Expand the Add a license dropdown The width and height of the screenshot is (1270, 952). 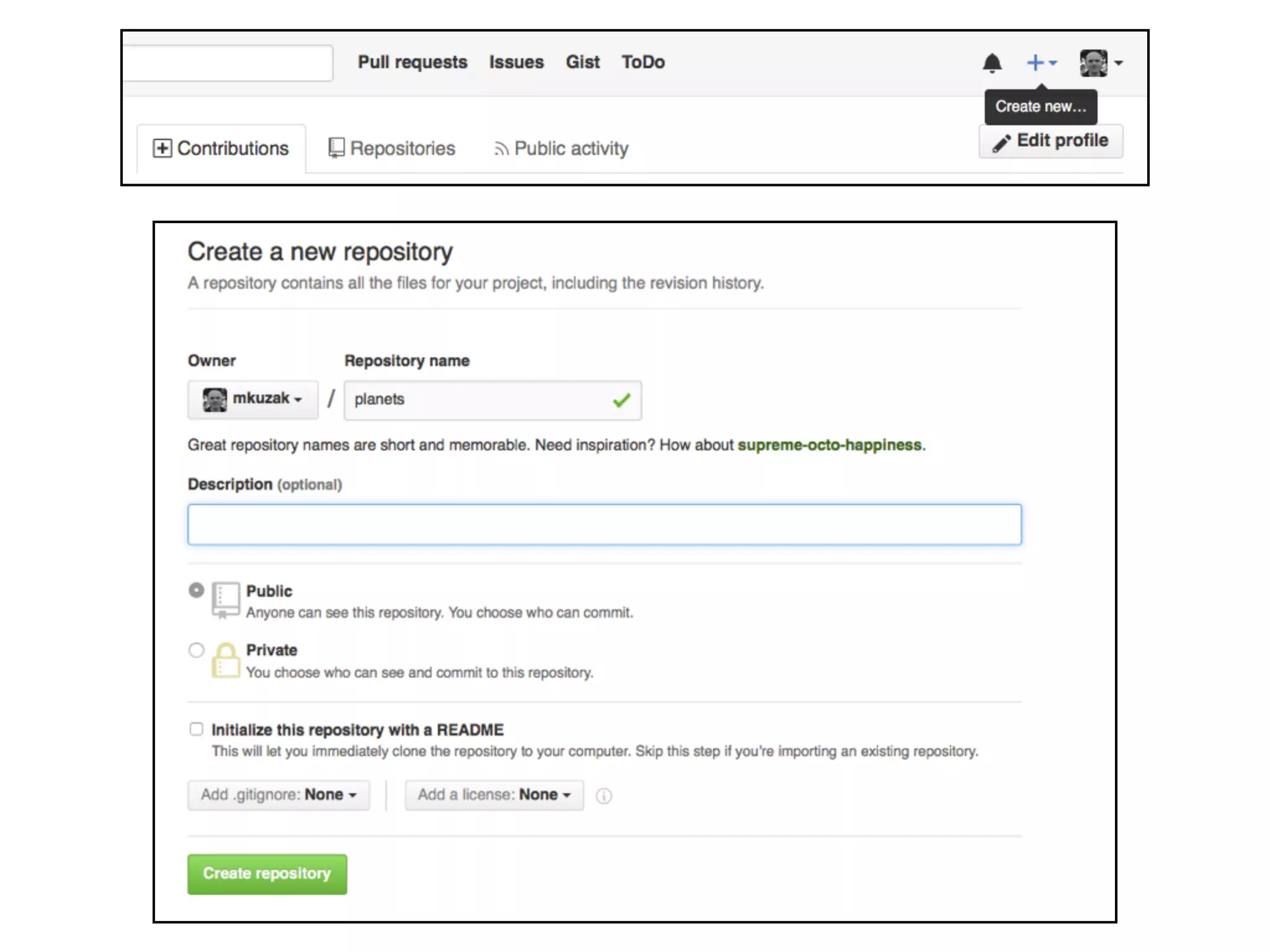pos(494,795)
